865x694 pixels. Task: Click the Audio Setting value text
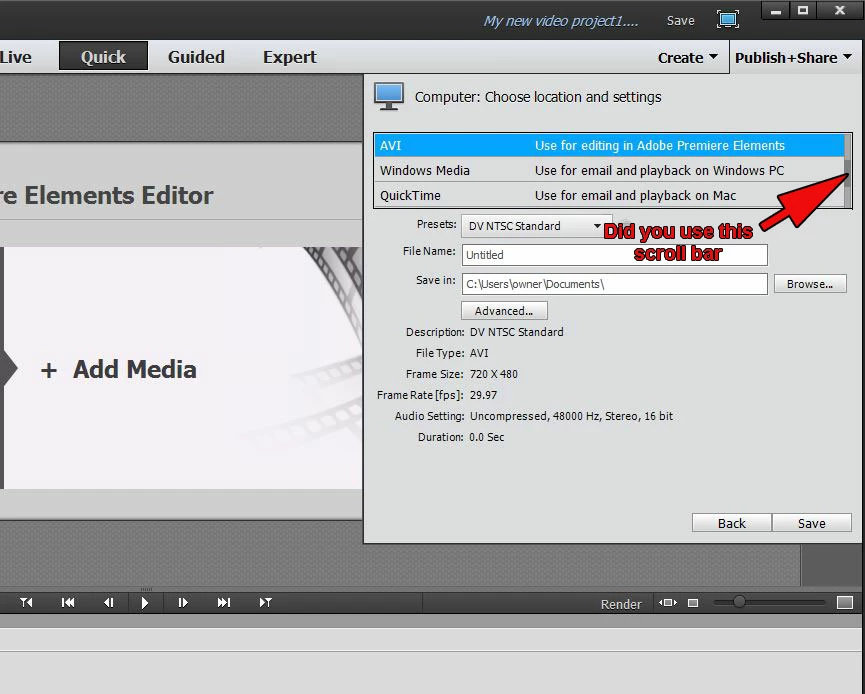572,416
